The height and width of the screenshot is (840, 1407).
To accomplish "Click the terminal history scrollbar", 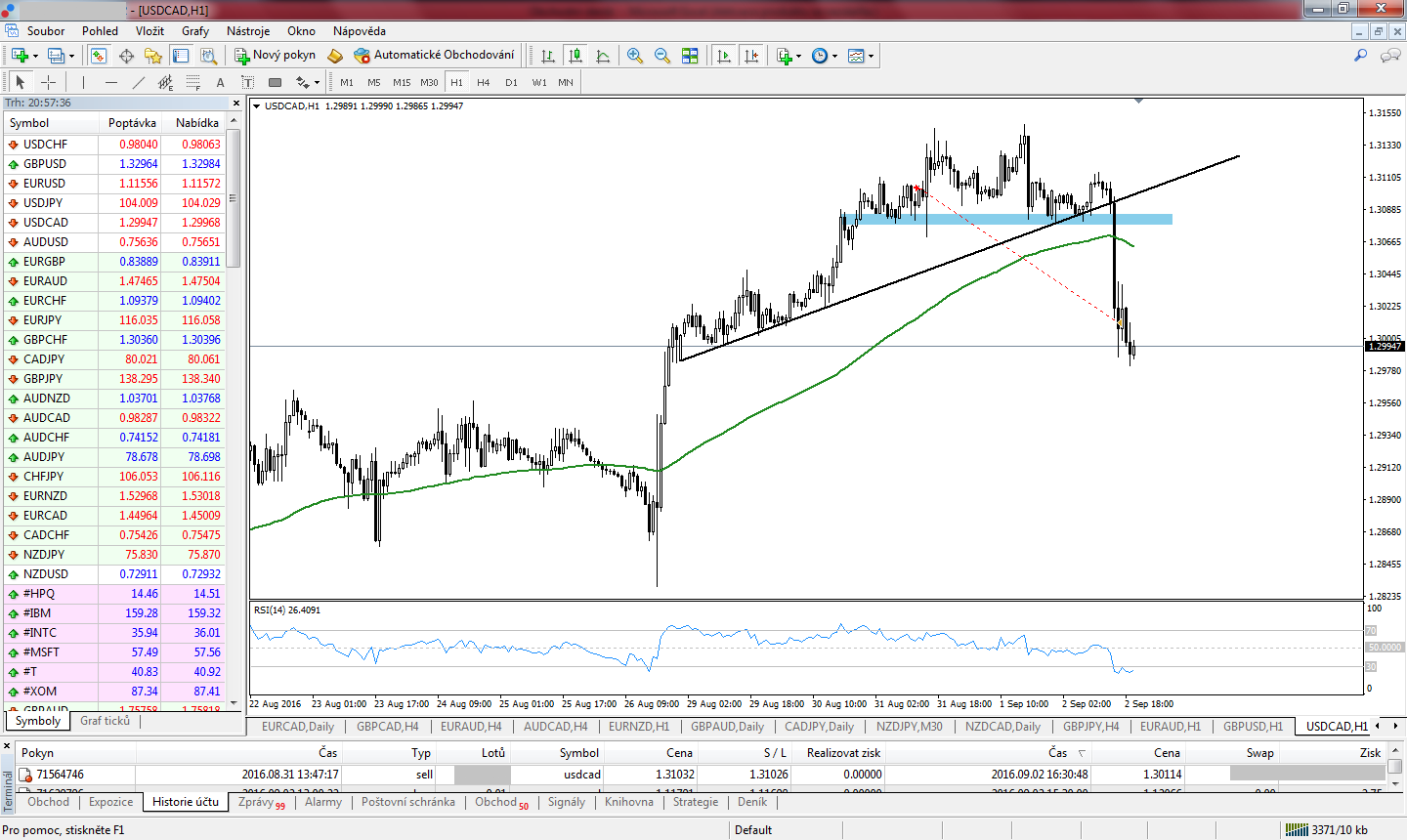I will click(x=1395, y=767).
